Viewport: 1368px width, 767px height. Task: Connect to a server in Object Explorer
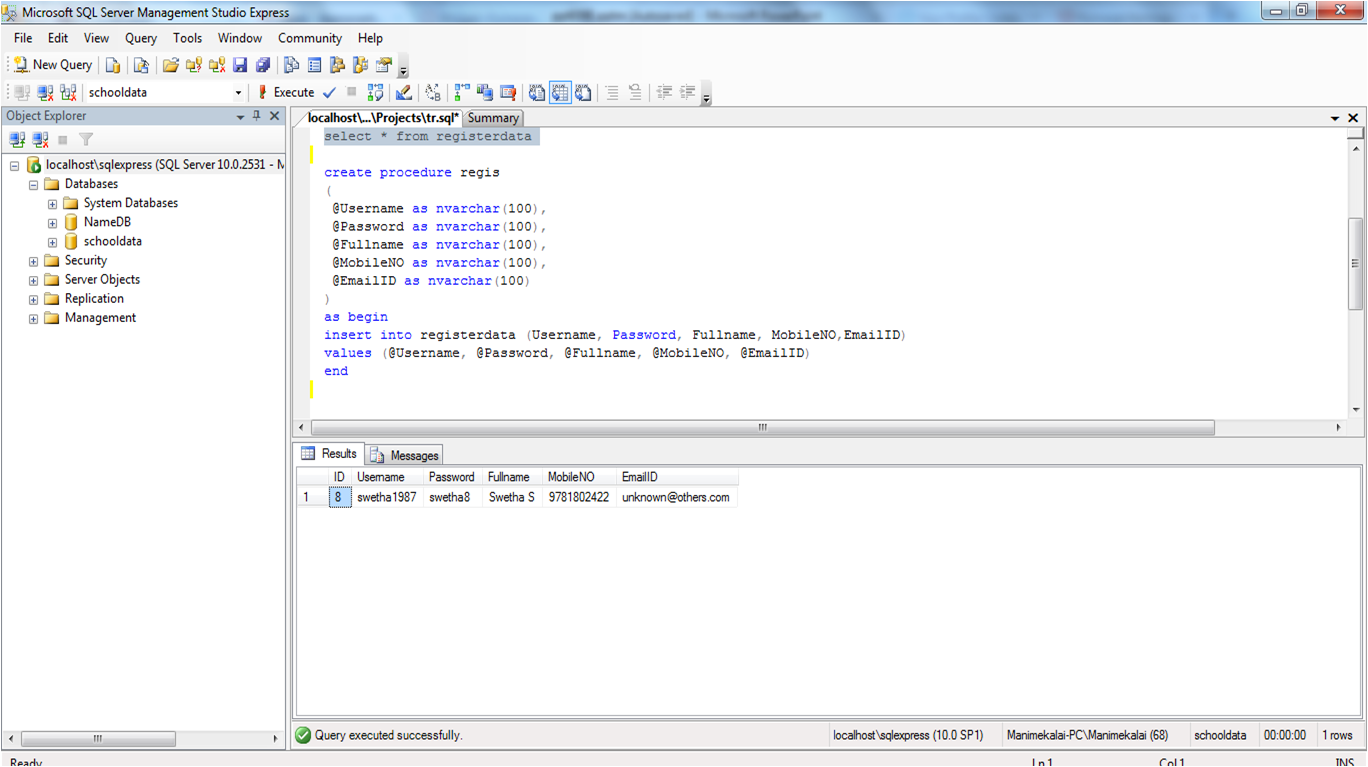coord(15,139)
